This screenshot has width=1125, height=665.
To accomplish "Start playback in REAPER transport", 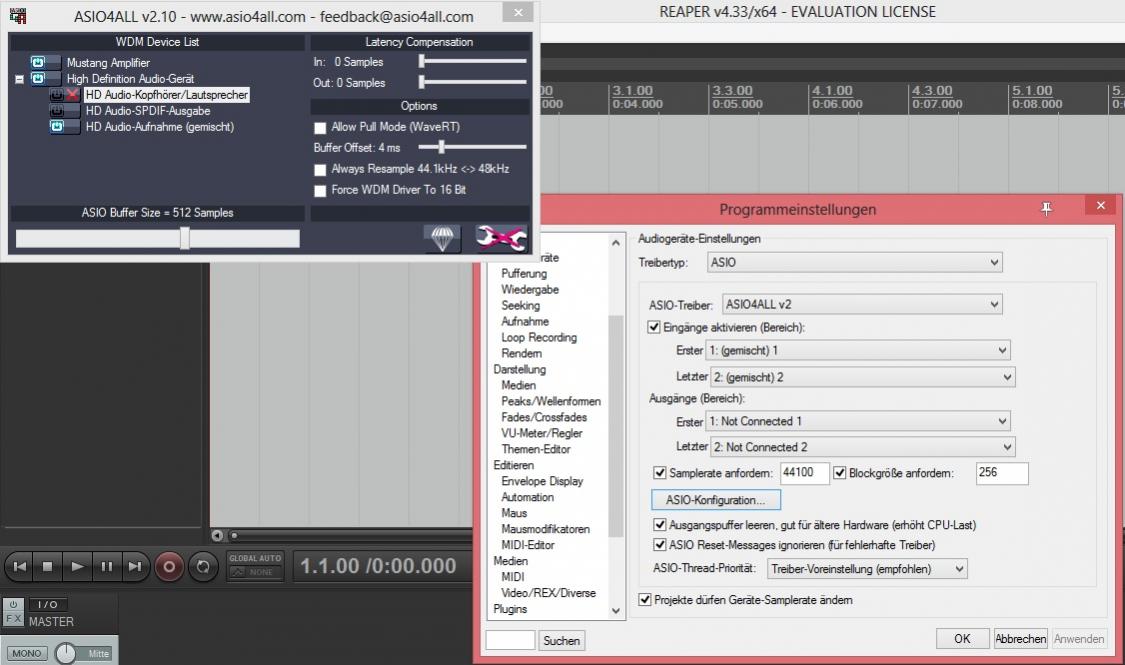I will (77, 567).
